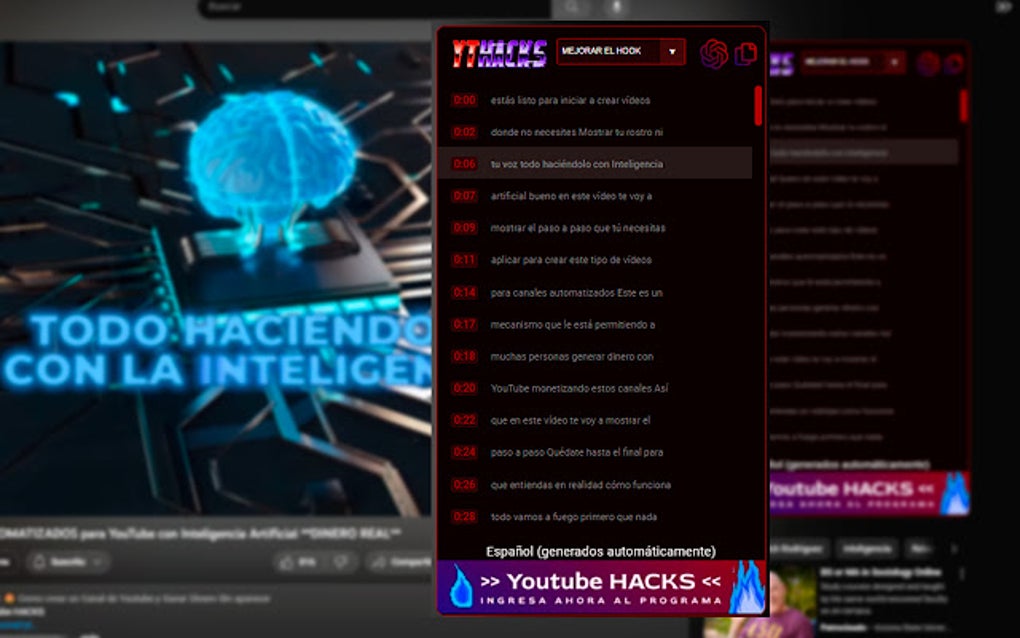Jump to timestamp 0:11

(464, 259)
